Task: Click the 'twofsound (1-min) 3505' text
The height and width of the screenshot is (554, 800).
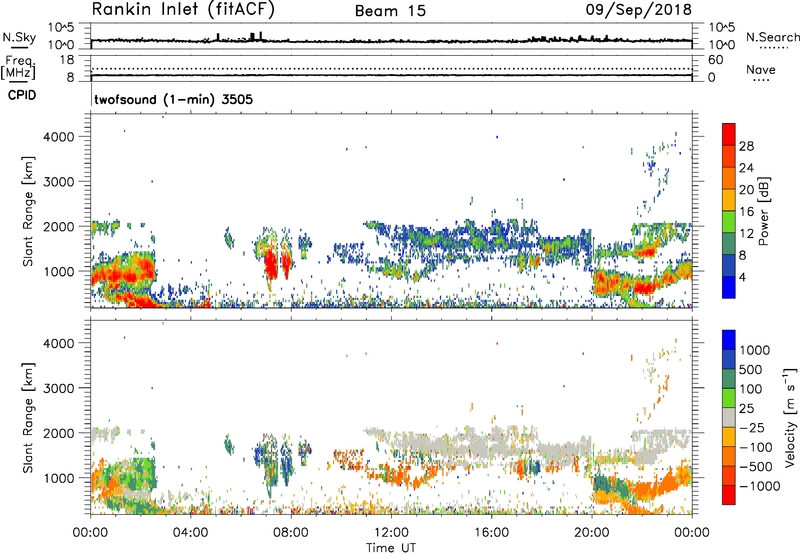Action: 173,99
